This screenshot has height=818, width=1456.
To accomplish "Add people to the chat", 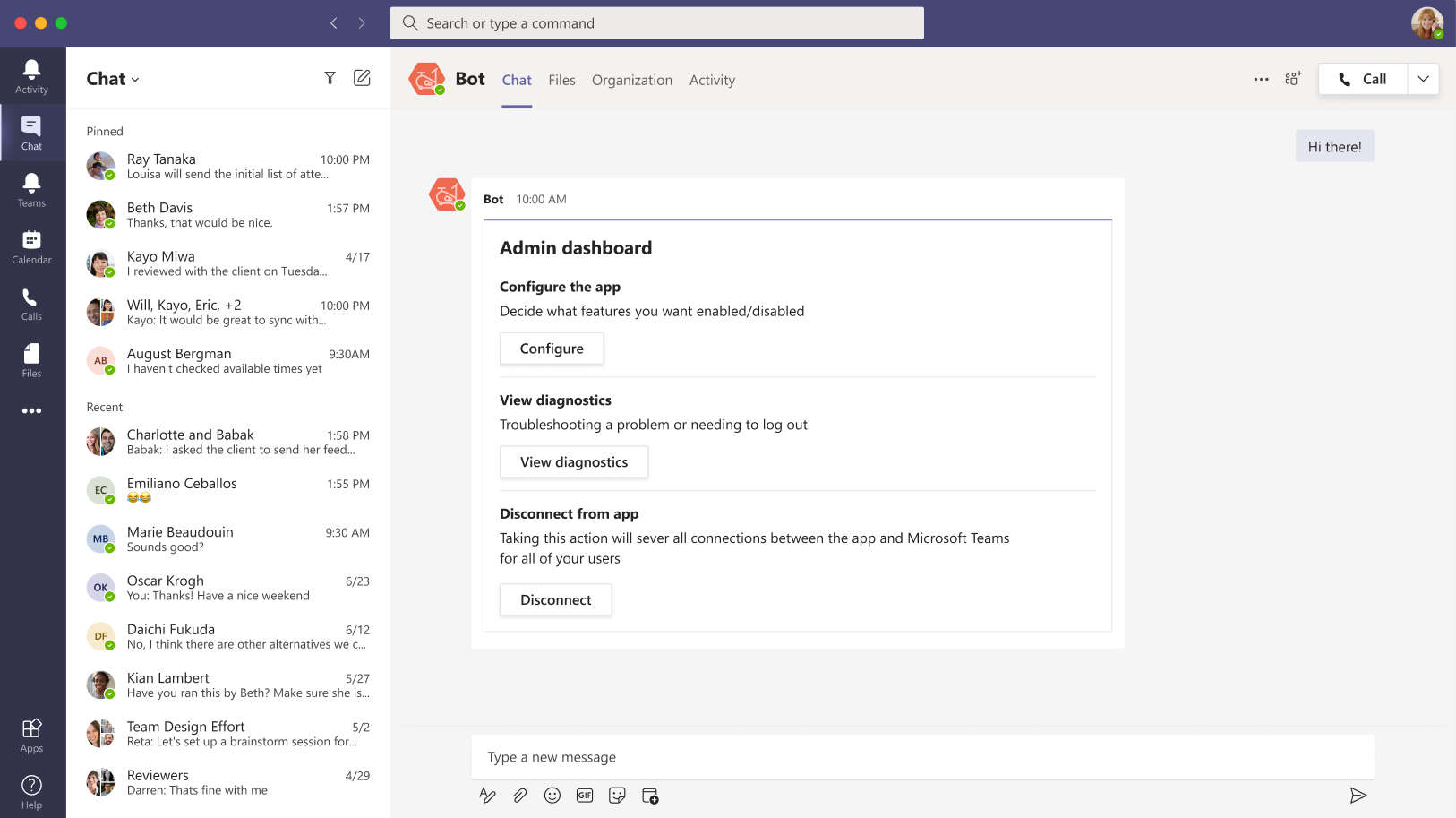I will (1293, 79).
